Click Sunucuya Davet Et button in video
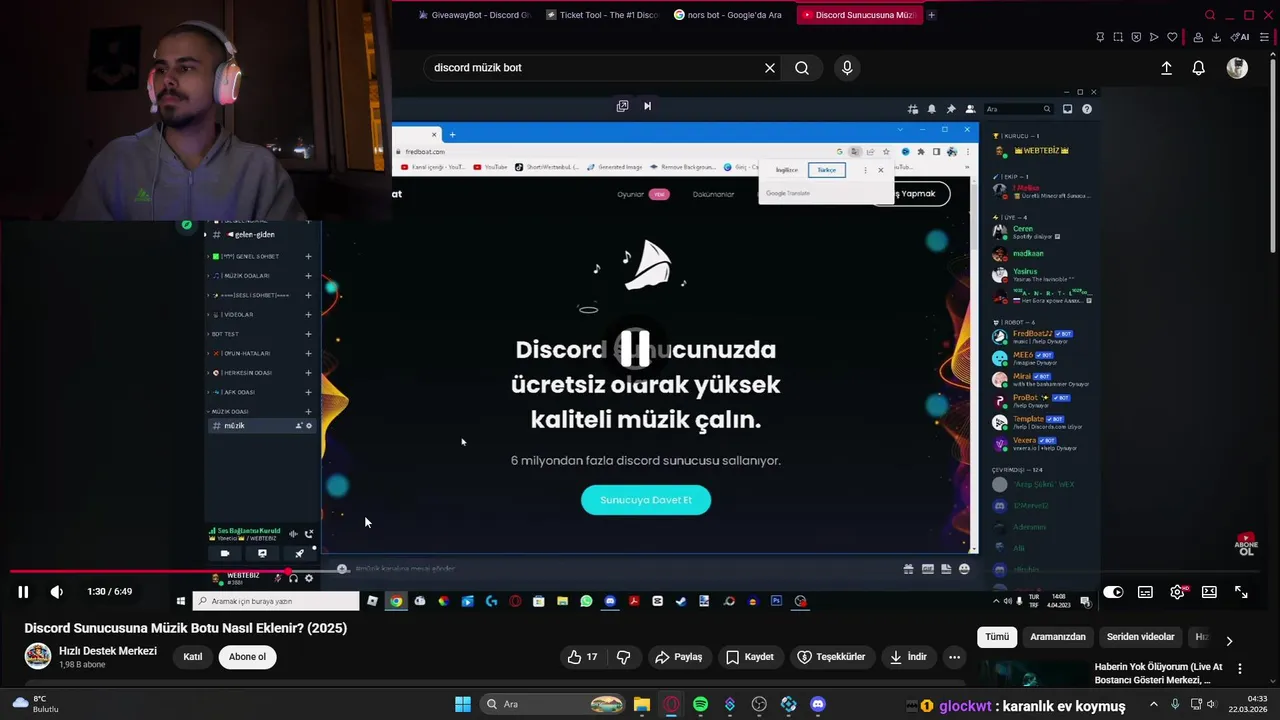The image size is (1280, 720). (x=646, y=500)
